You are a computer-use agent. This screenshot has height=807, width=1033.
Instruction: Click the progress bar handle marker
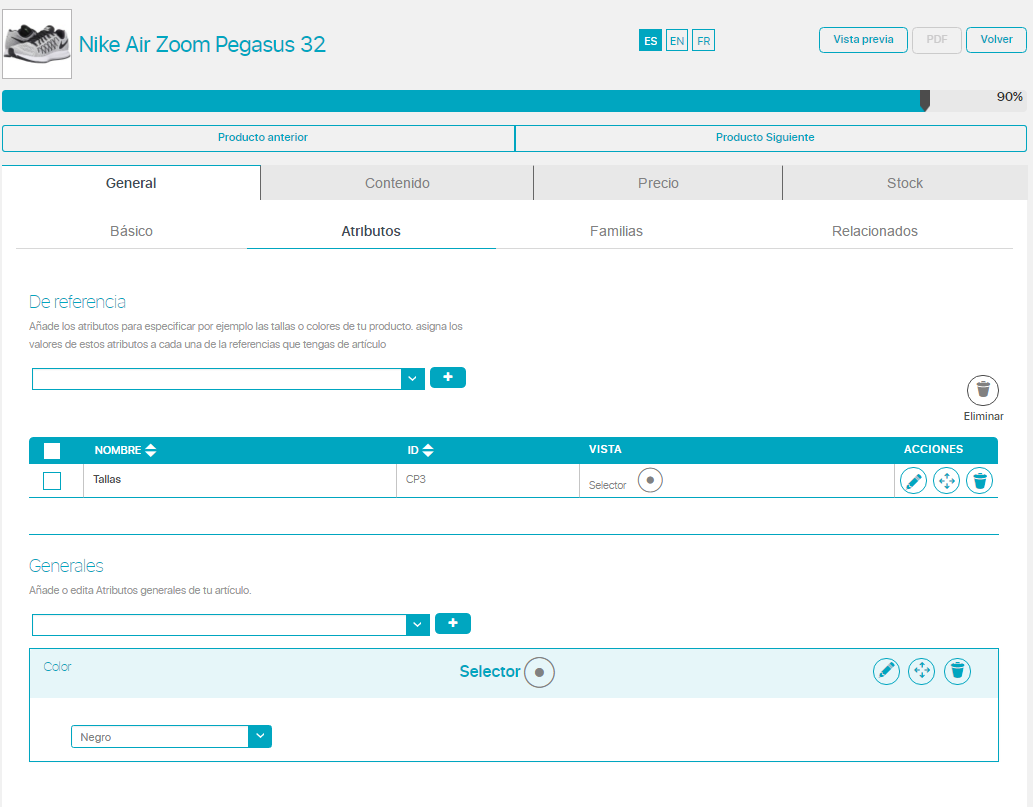(925, 101)
